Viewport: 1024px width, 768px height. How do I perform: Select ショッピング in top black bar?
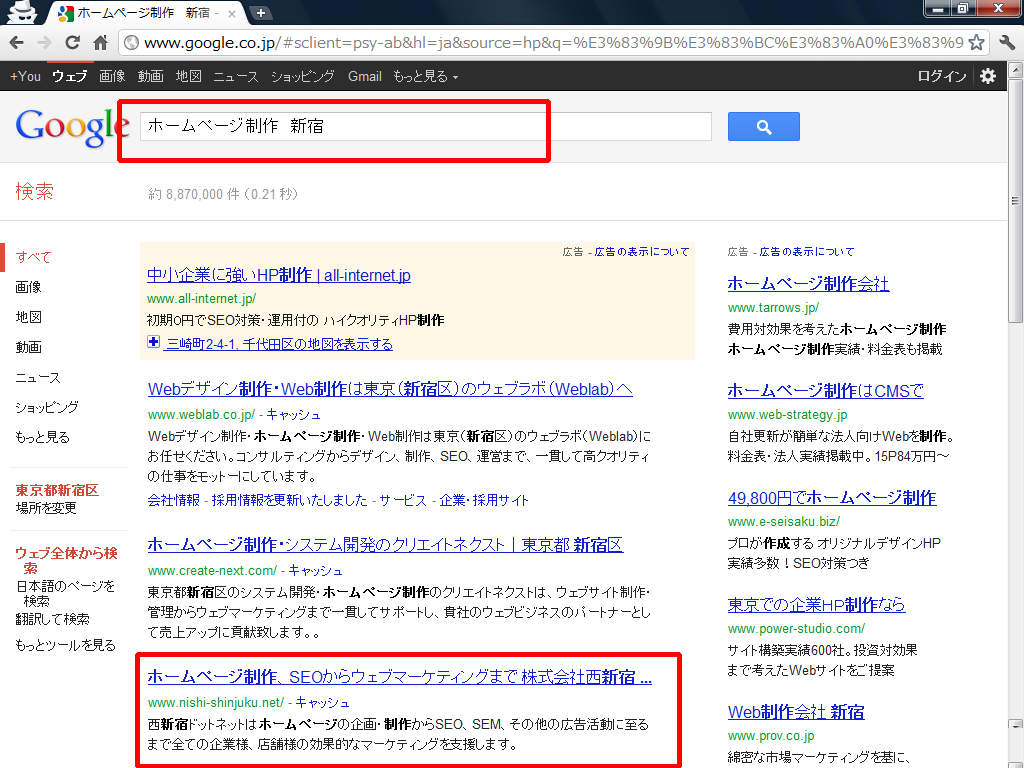(x=302, y=76)
